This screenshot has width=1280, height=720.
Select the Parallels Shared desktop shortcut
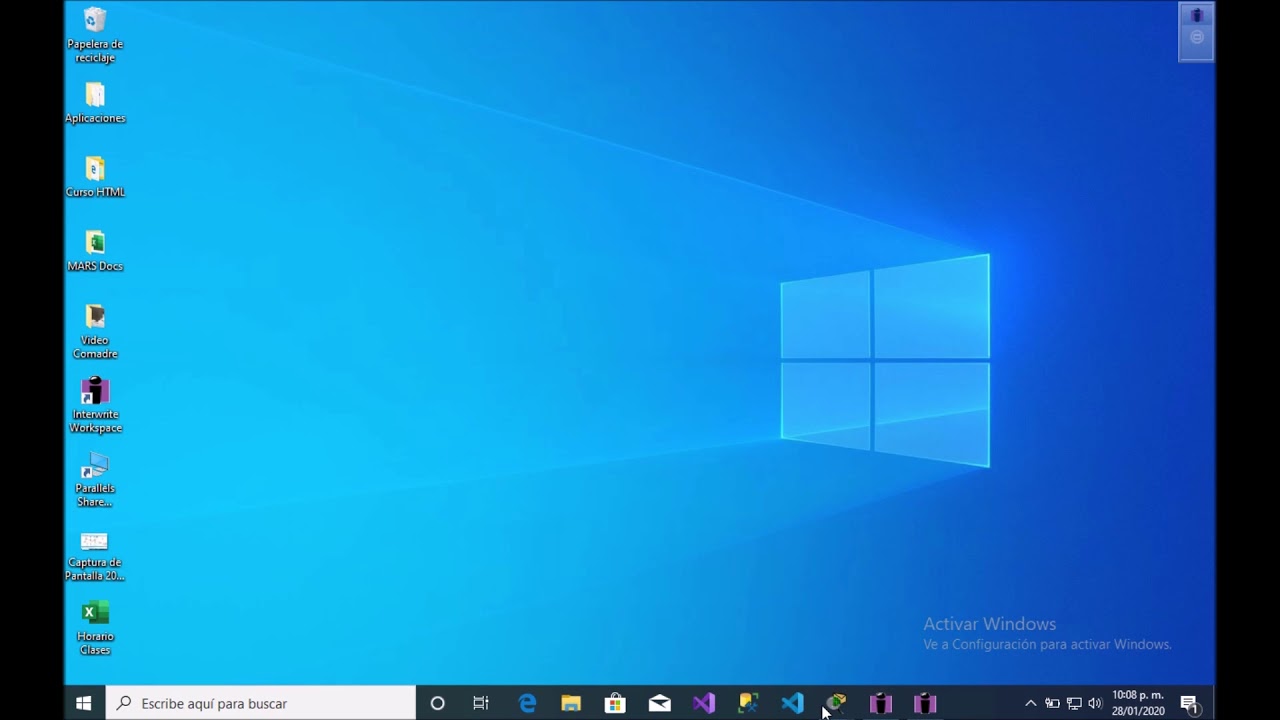click(x=95, y=479)
